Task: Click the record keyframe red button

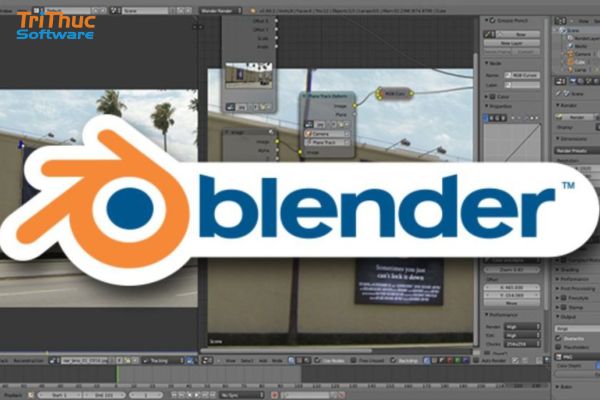Action: coord(275,395)
